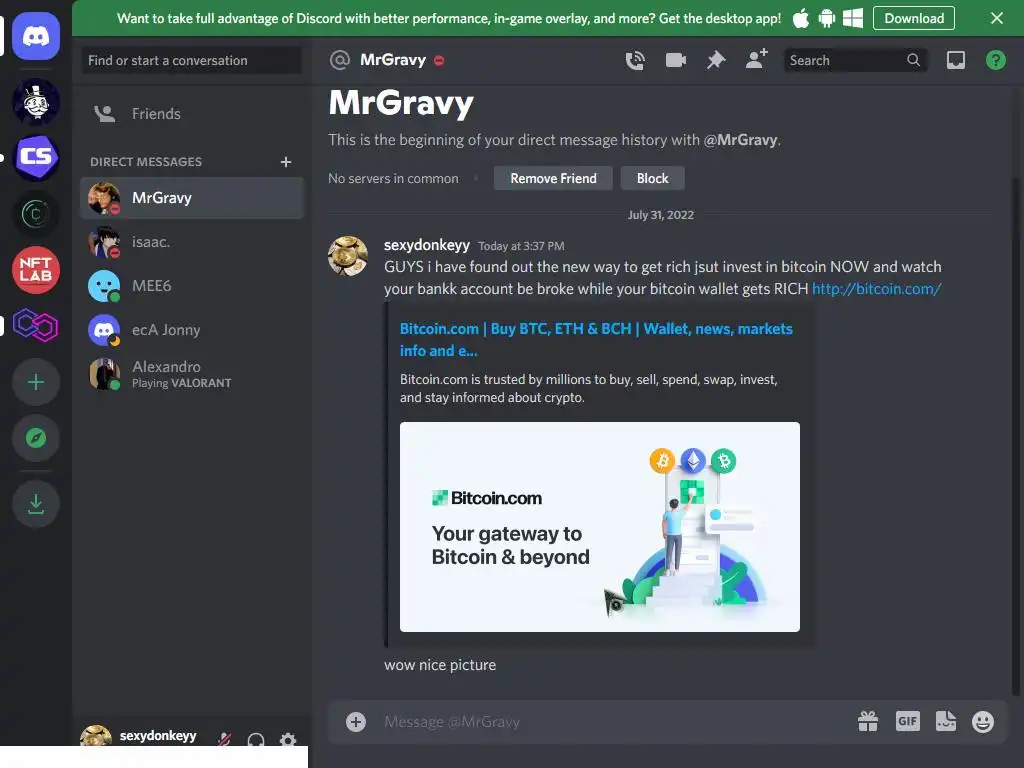Open the Bitcoin.com preview image
This screenshot has height=768, width=1024.
(600, 527)
